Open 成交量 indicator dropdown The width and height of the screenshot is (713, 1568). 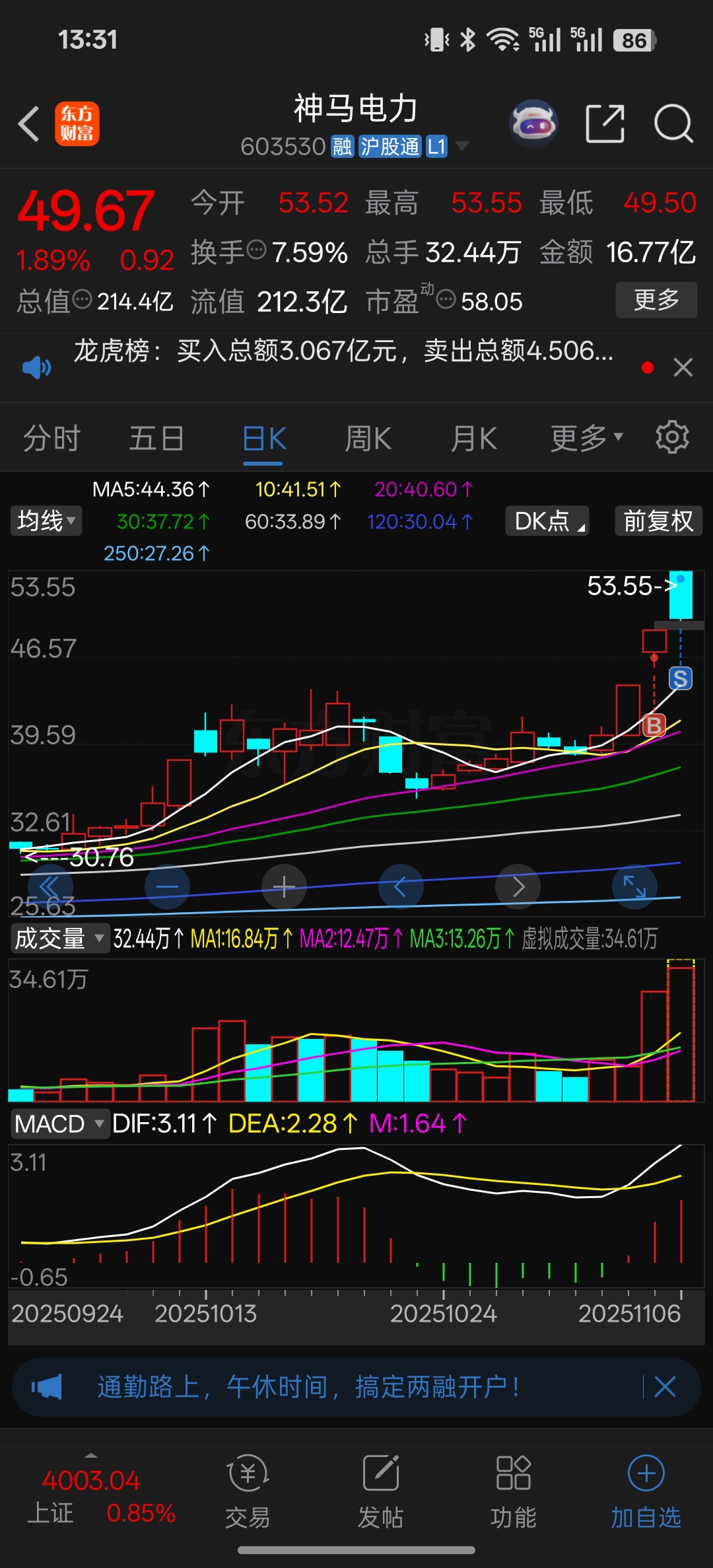[x=59, y=938]
